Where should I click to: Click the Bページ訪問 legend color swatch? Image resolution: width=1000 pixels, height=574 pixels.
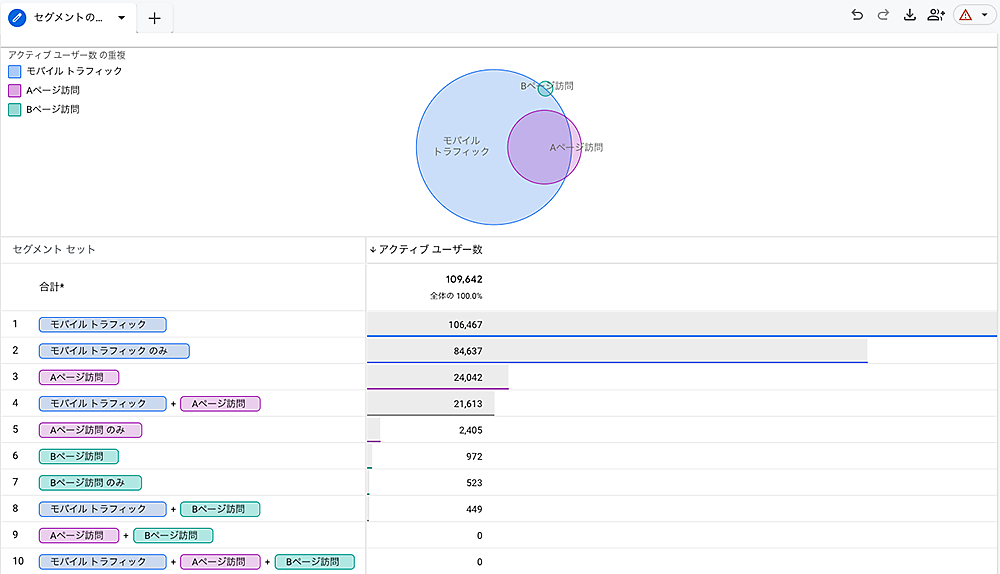pos(15,109)
